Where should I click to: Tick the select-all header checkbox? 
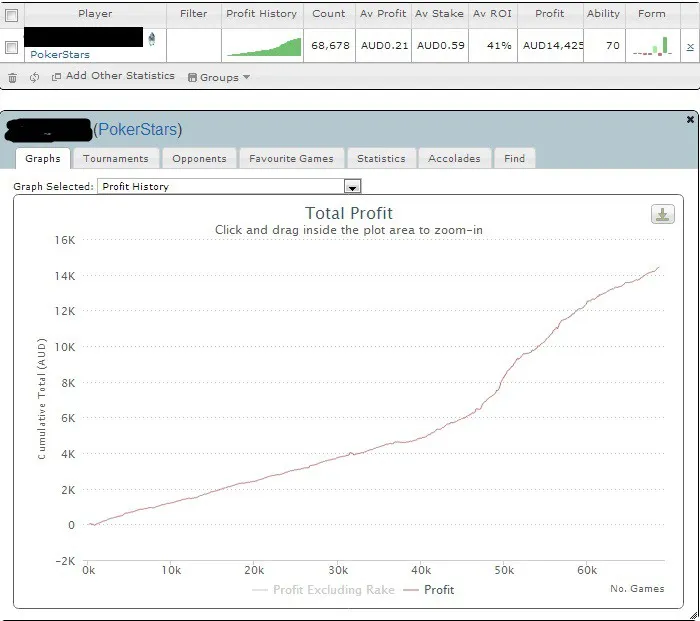click(x=12, y=15)
